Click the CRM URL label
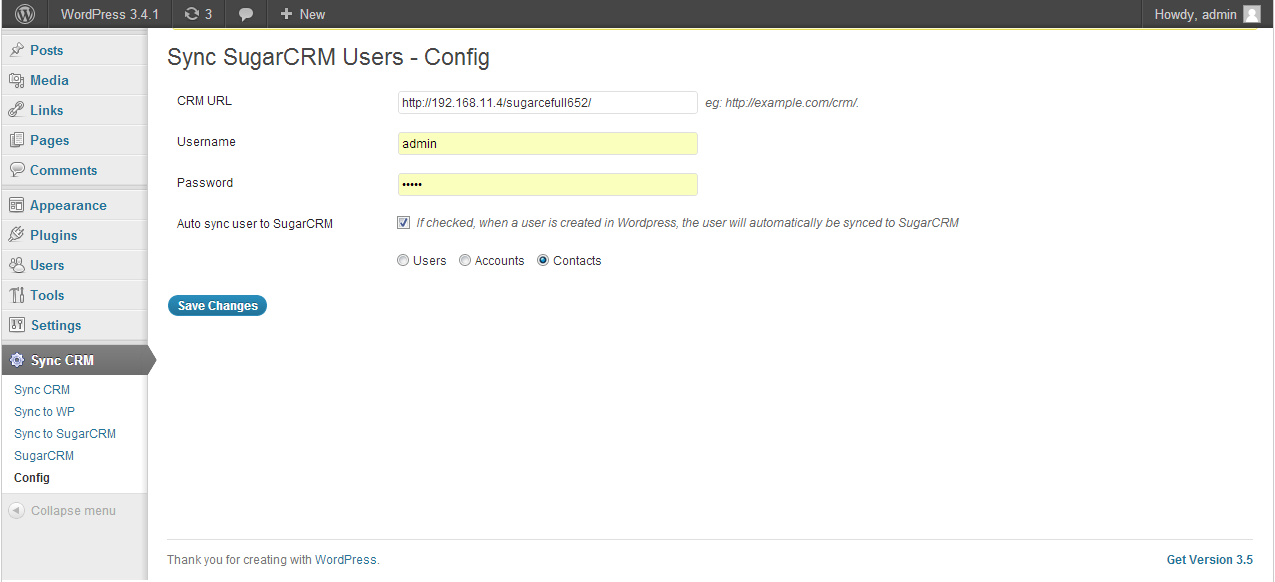Image resolution: width=1275 pixels, height=582 pixels. pyautogui.click(x=204, y=101)
